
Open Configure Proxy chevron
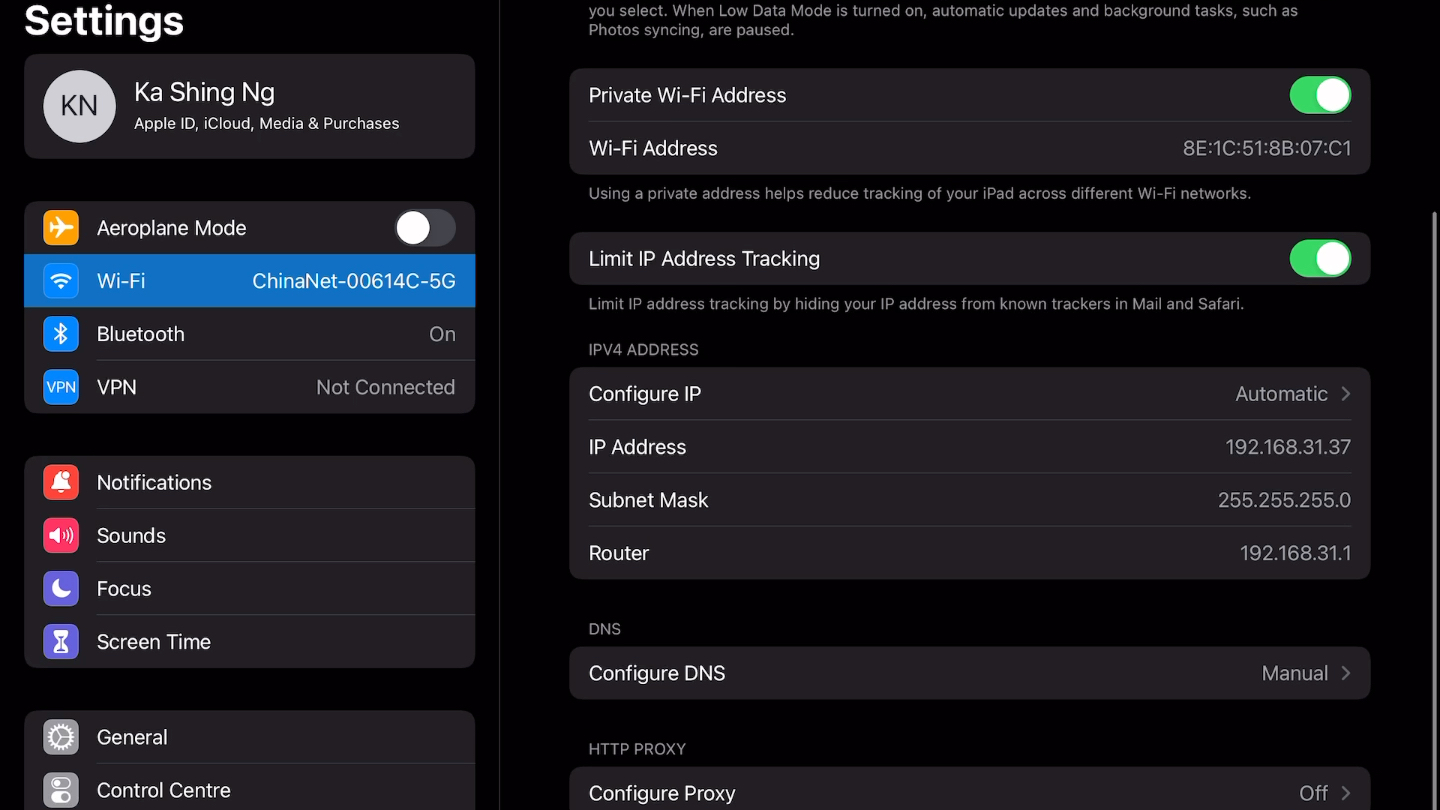1346,793
